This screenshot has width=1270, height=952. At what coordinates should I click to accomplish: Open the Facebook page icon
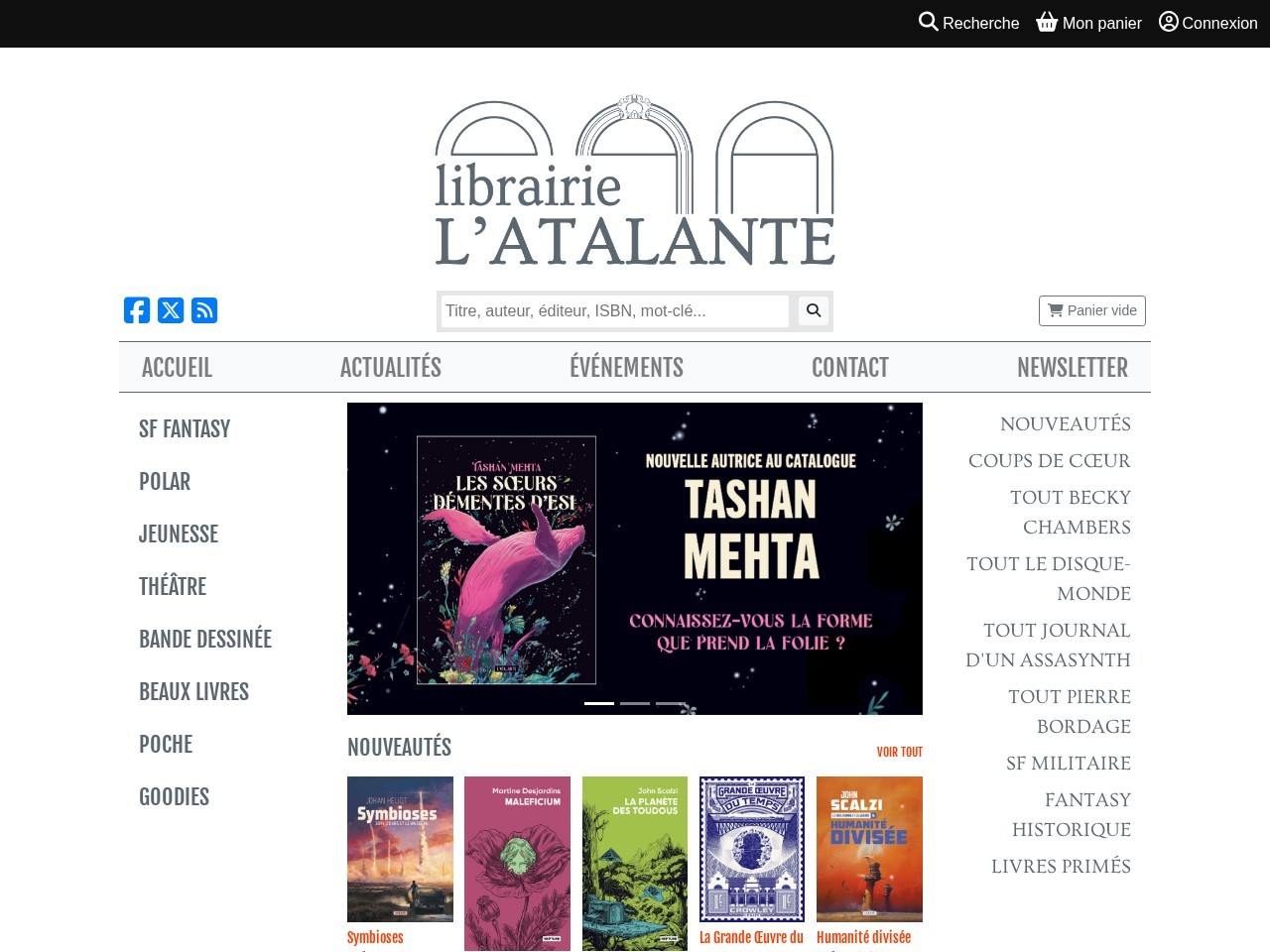[x=137, y=309]
